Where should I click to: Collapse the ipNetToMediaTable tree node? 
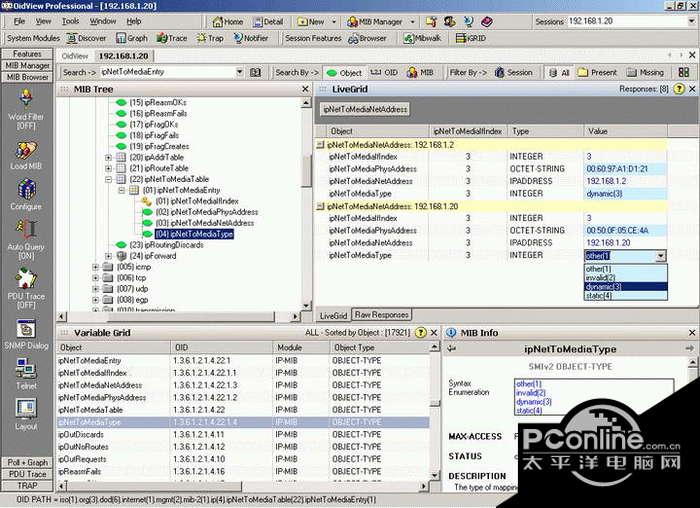108,179
